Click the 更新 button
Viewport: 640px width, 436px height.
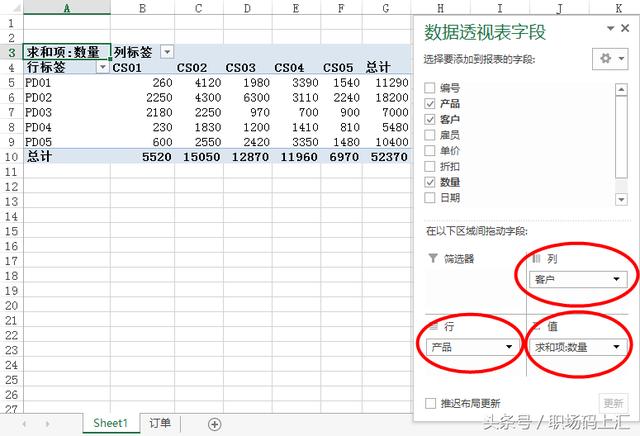(x=613, y=403)
